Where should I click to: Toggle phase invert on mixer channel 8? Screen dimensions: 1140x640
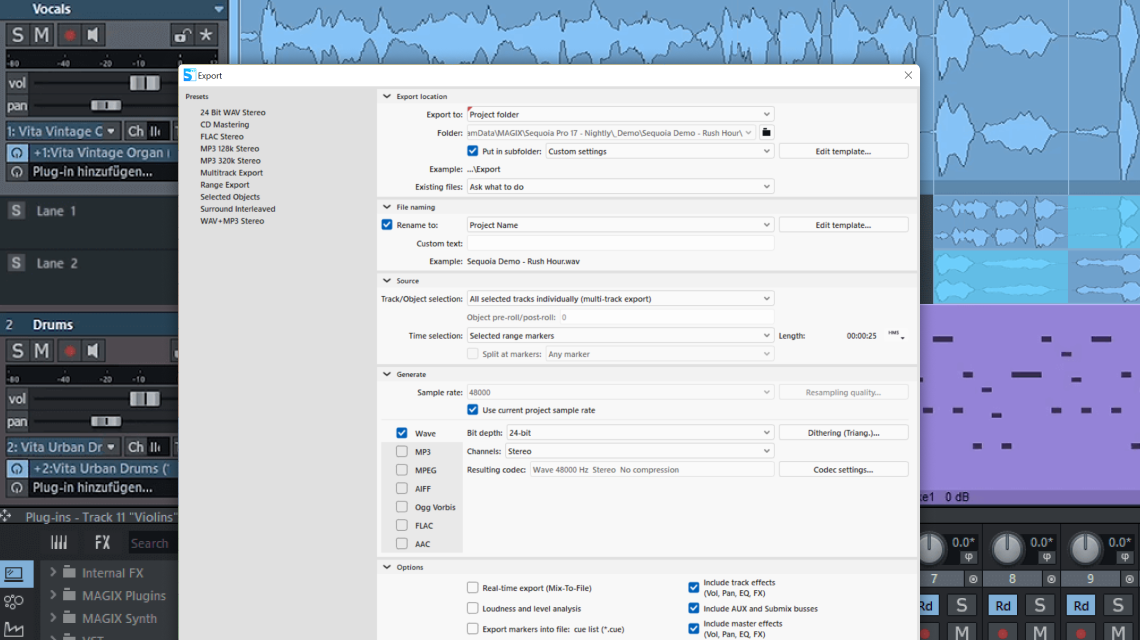tap(1046, 557)
